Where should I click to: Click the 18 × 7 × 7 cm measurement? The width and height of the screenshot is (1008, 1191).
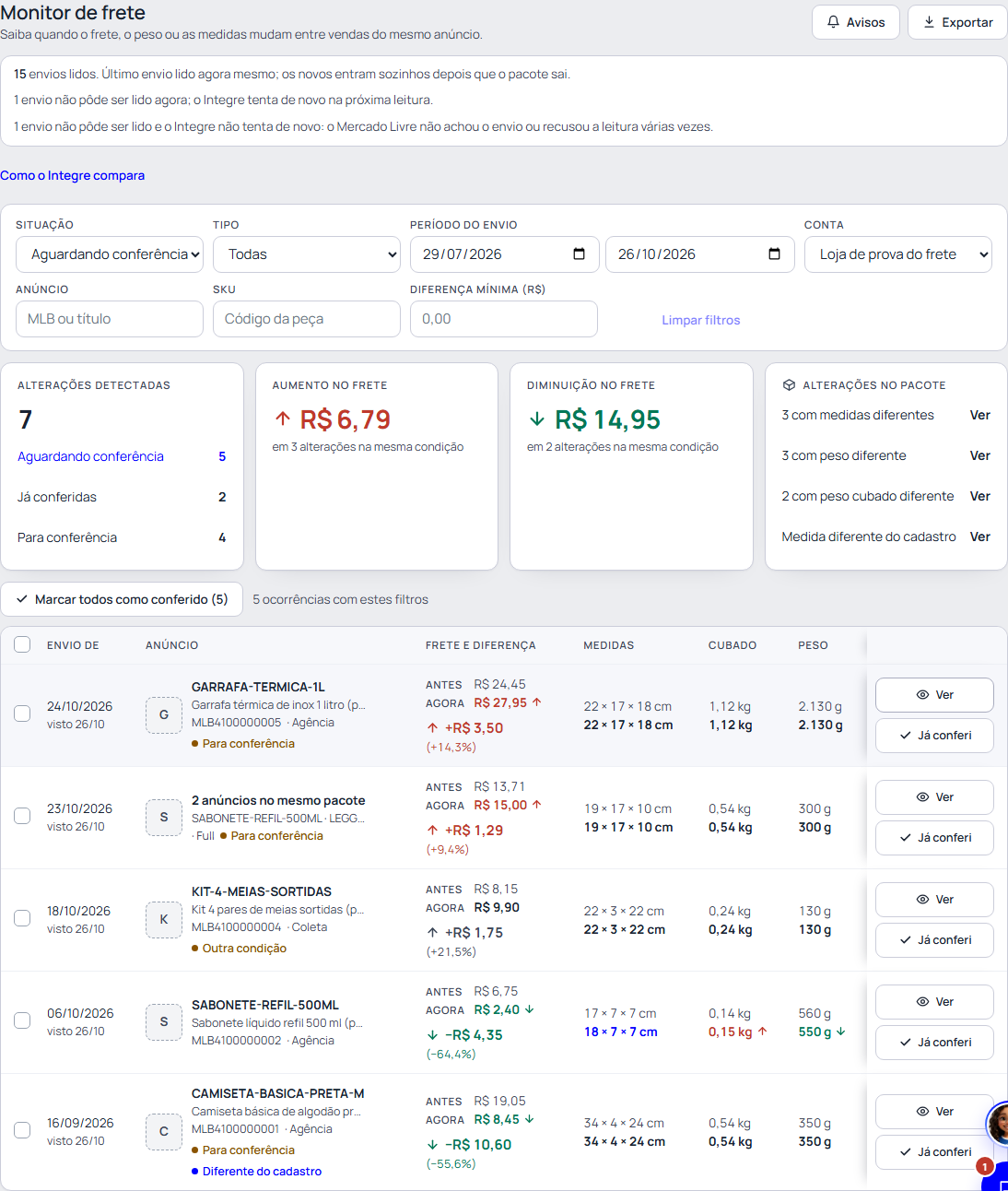(x=620, y=1032)
